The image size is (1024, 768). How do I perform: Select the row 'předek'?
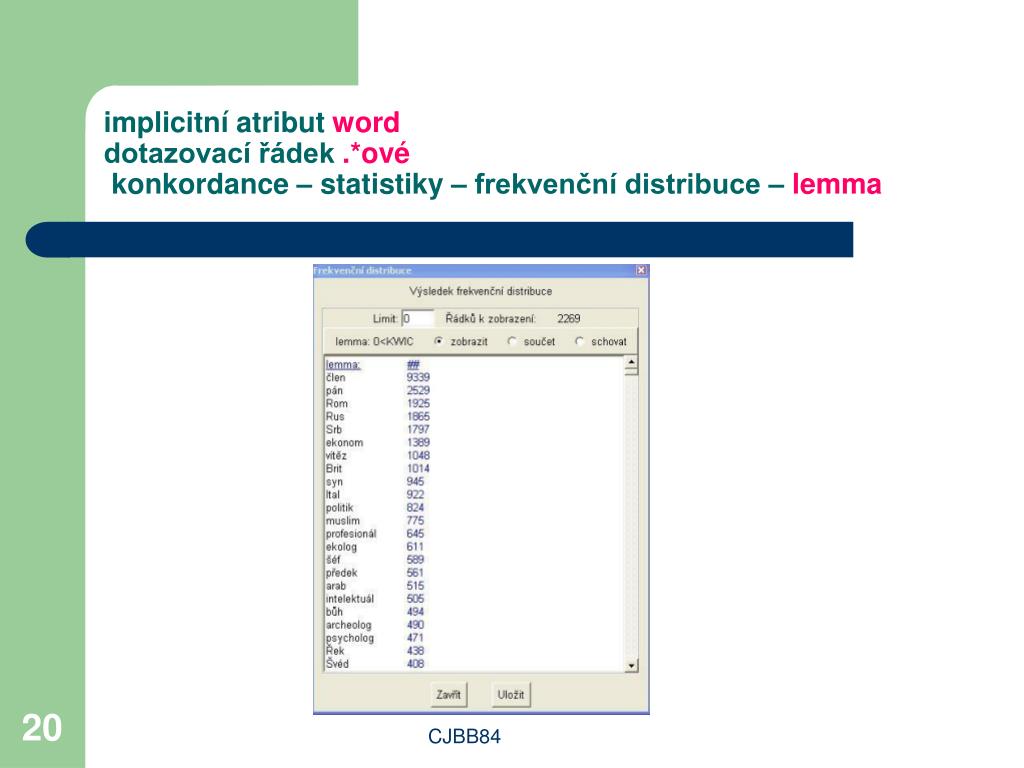coord(375,573)
